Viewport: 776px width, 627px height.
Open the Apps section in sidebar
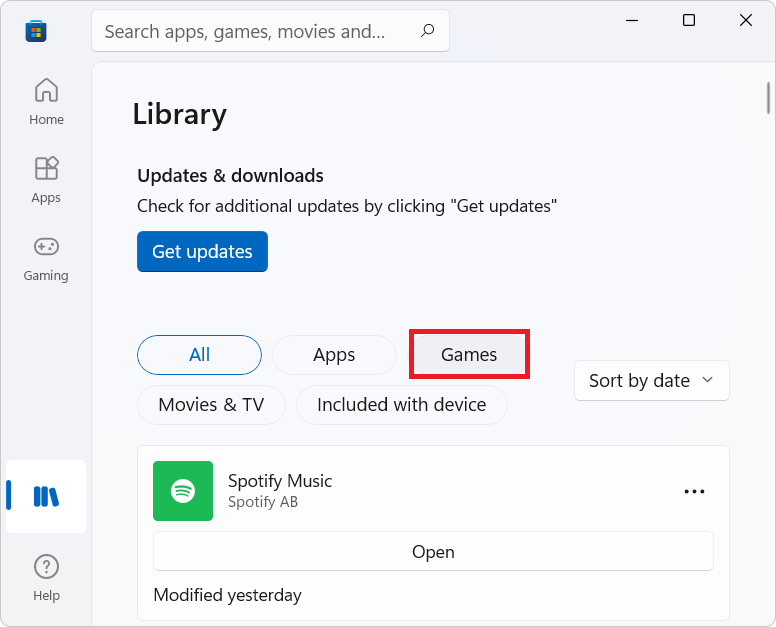[x=46, y=180]
